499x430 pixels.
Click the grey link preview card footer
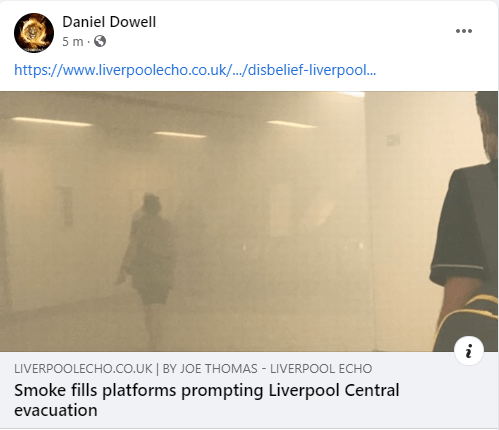(249, 390)
